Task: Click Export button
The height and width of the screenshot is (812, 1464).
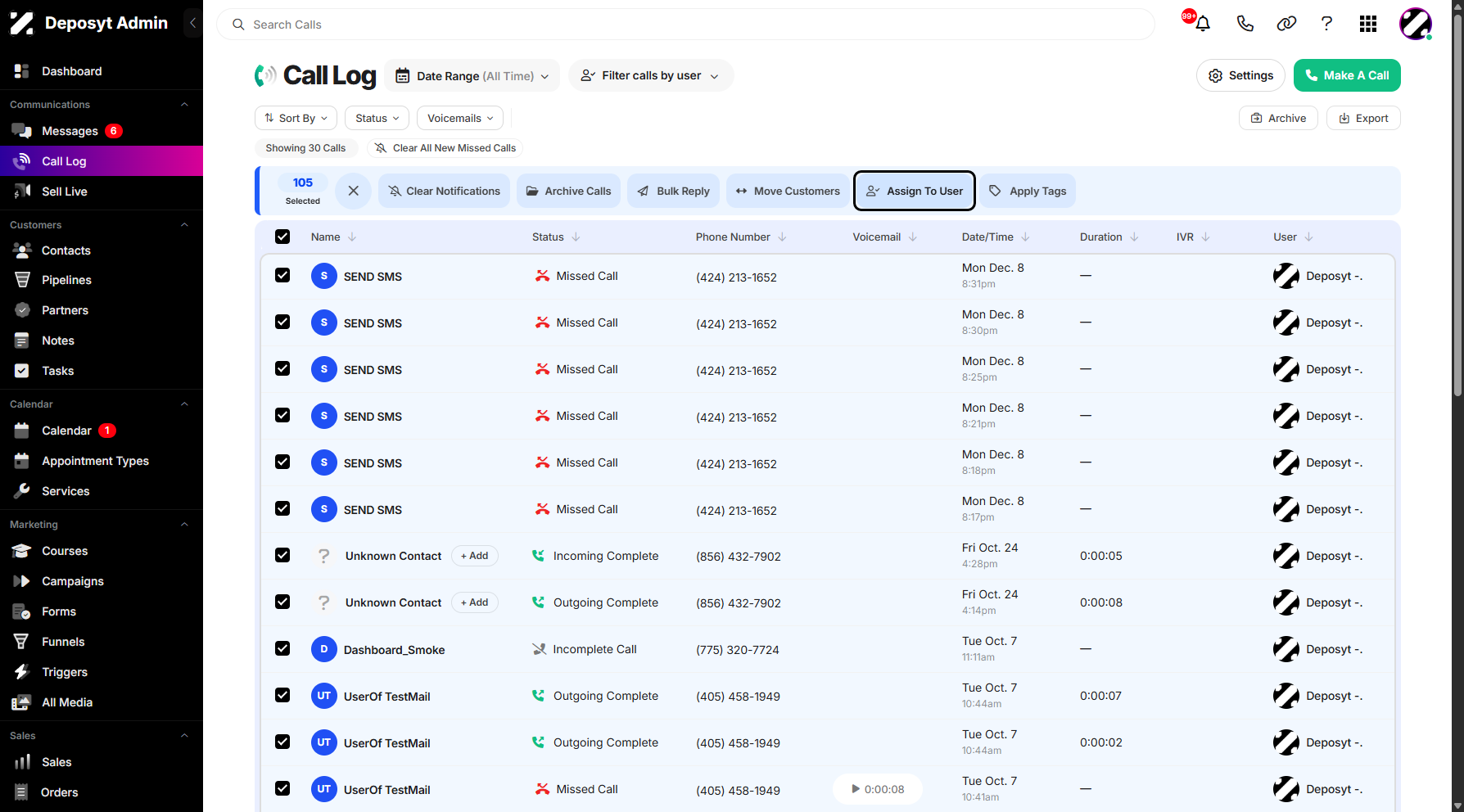Action: pos(1363,118)
